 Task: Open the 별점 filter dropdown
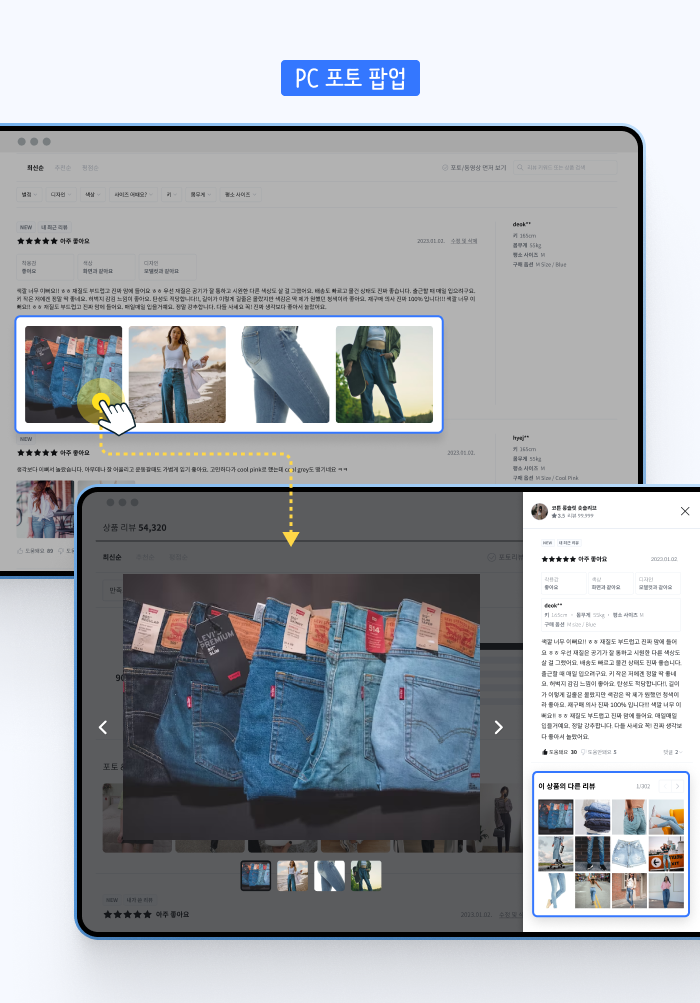(x=29, y=194)
